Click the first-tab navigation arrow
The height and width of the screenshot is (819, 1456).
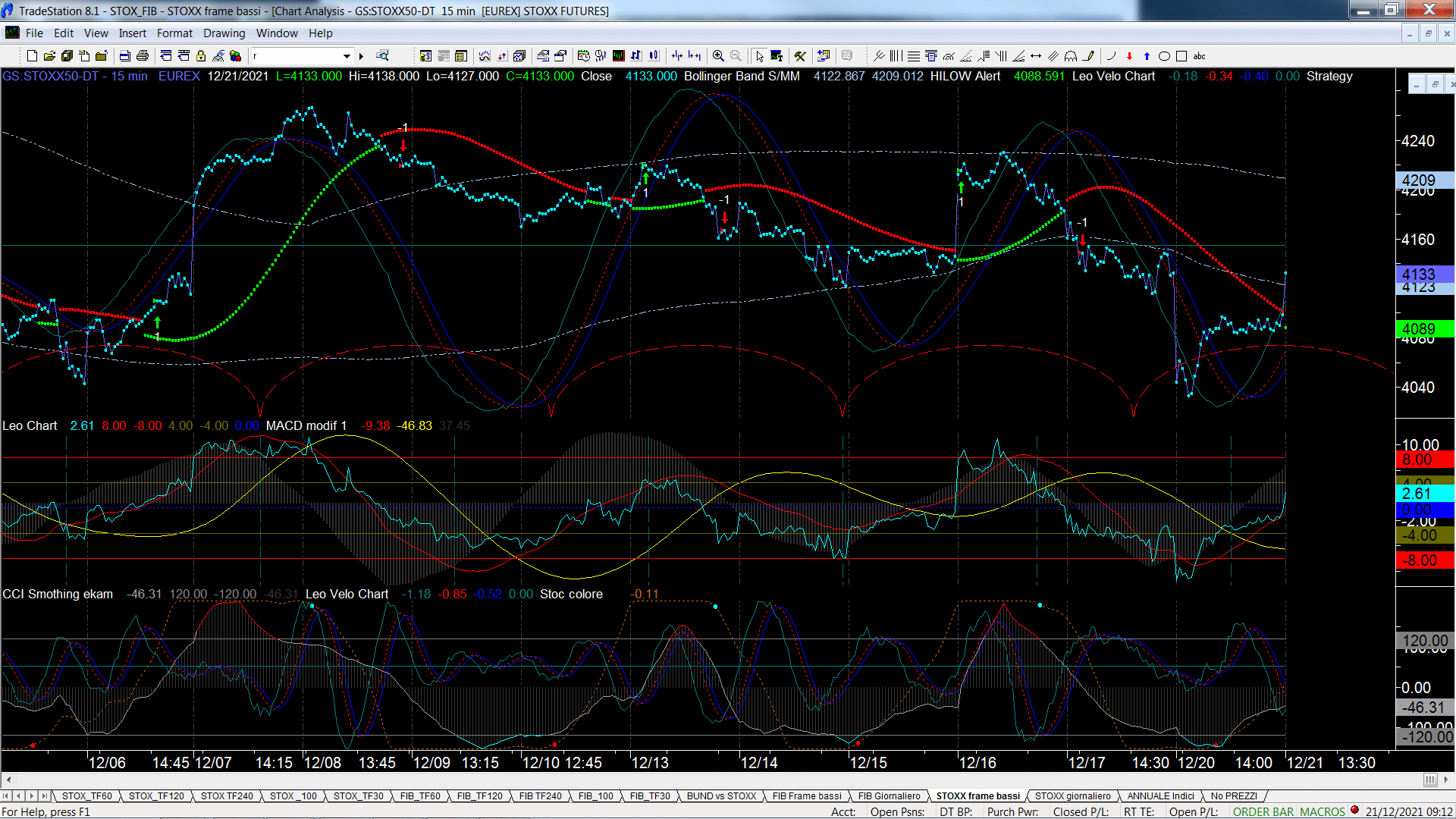tap(6, 795)
